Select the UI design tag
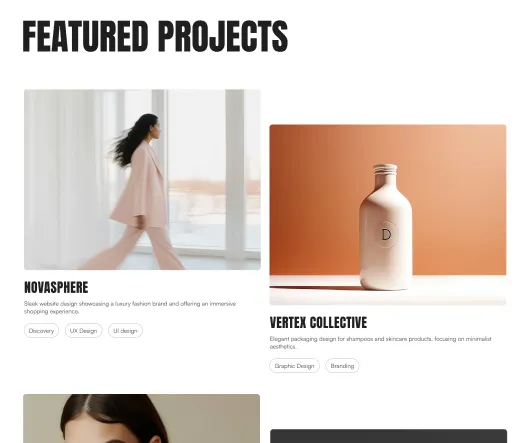528x443 pixels. tap(125, 331)
